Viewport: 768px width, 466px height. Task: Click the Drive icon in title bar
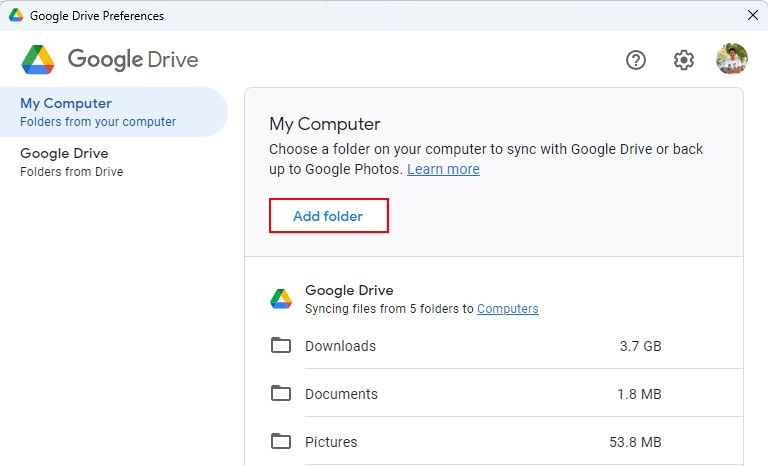click(x=16, y=16)
